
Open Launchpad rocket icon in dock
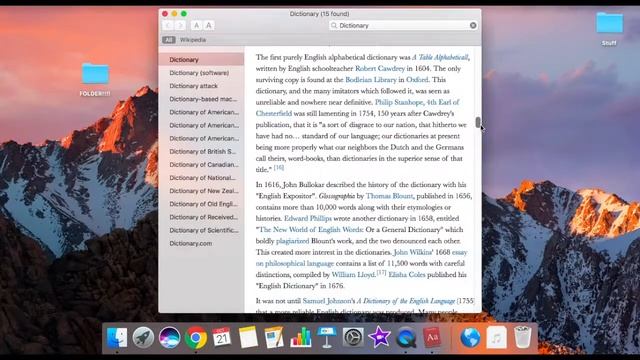click(x=143, y=338)
